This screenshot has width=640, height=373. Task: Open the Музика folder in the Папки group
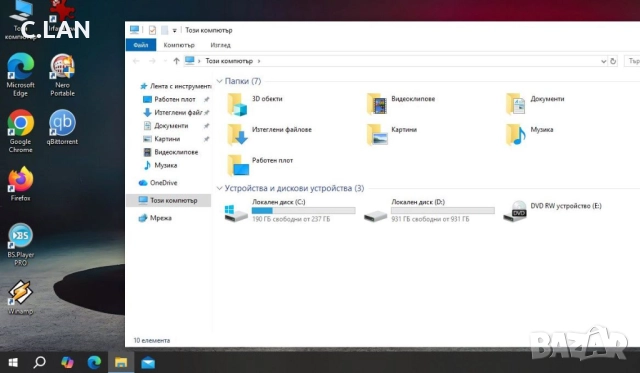(x=530, y=135)
